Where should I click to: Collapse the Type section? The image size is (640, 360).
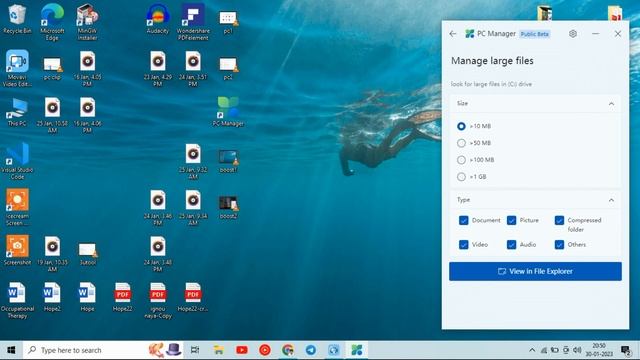click(611, 200)
